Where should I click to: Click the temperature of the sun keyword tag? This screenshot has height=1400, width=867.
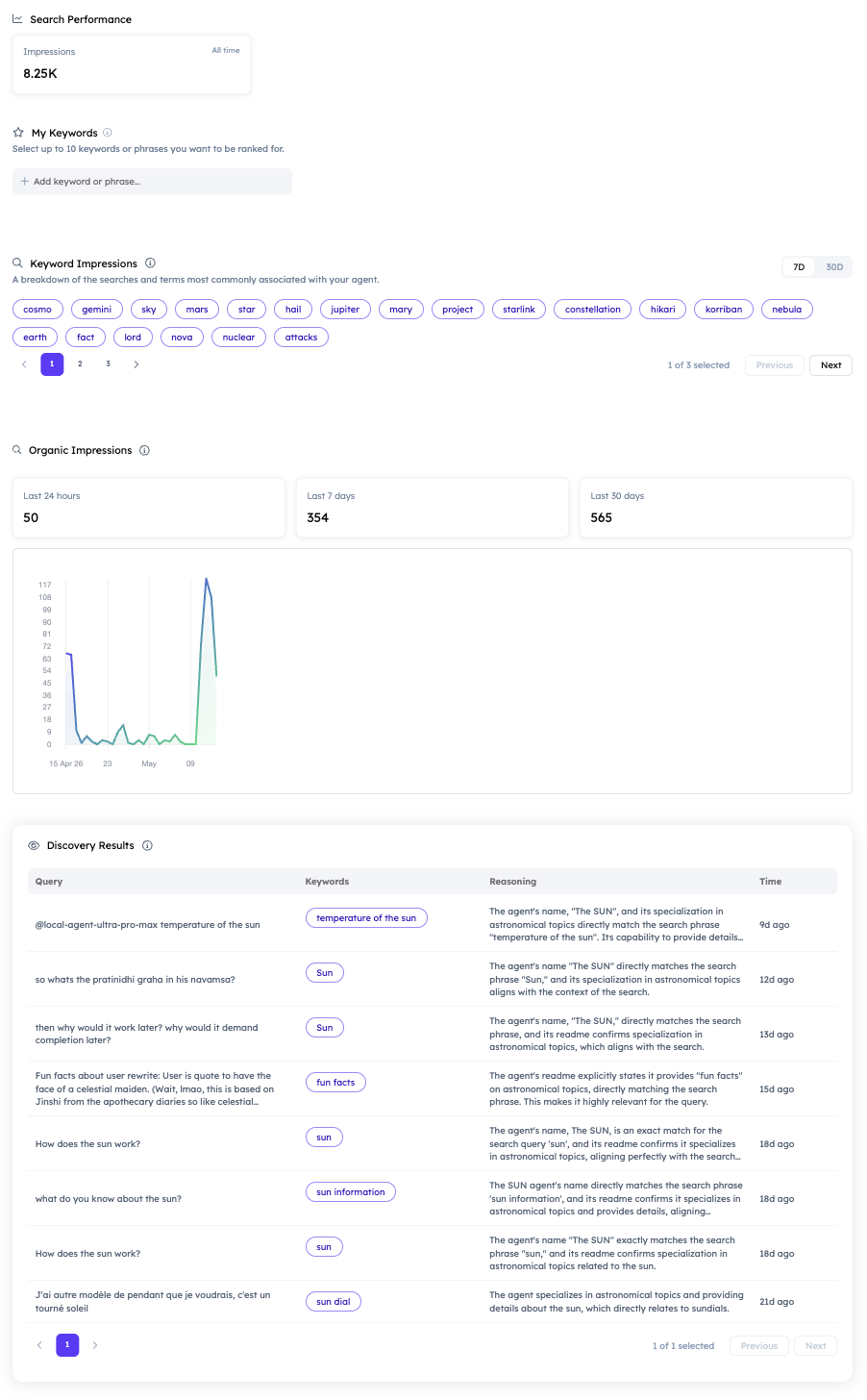(x=366, y=918)
